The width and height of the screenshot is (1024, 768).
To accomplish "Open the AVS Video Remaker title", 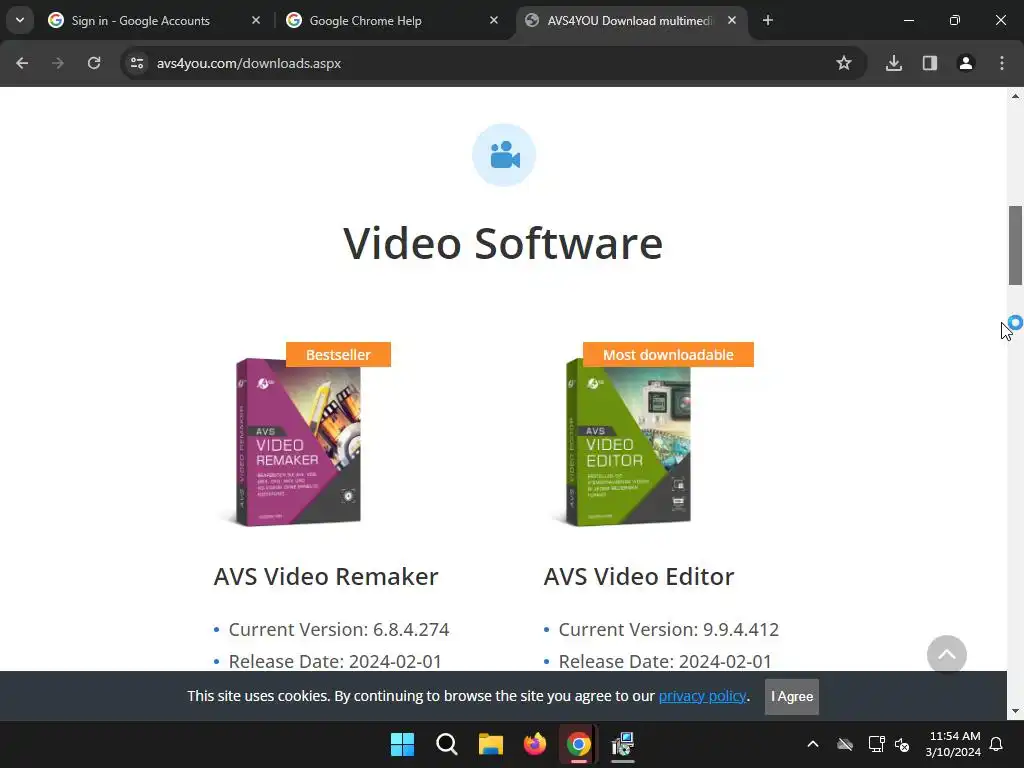I will coord(326,577).
